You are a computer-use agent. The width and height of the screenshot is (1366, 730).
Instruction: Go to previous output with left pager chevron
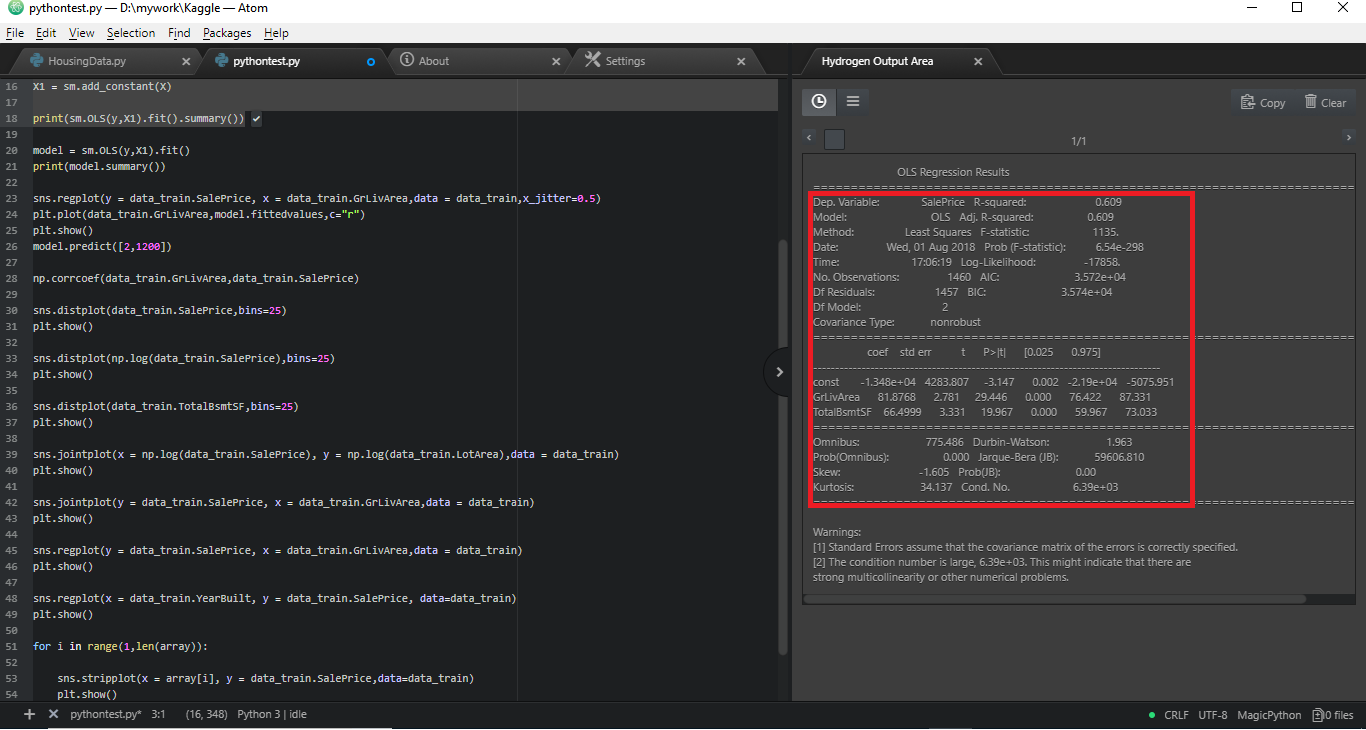808,139
